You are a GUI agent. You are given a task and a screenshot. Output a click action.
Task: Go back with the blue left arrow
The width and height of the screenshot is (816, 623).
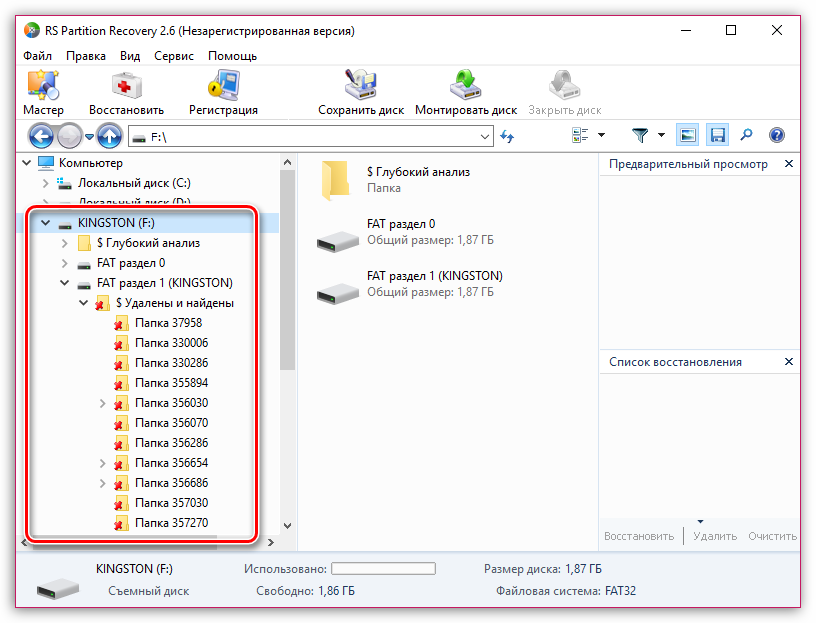click(41, 136)
